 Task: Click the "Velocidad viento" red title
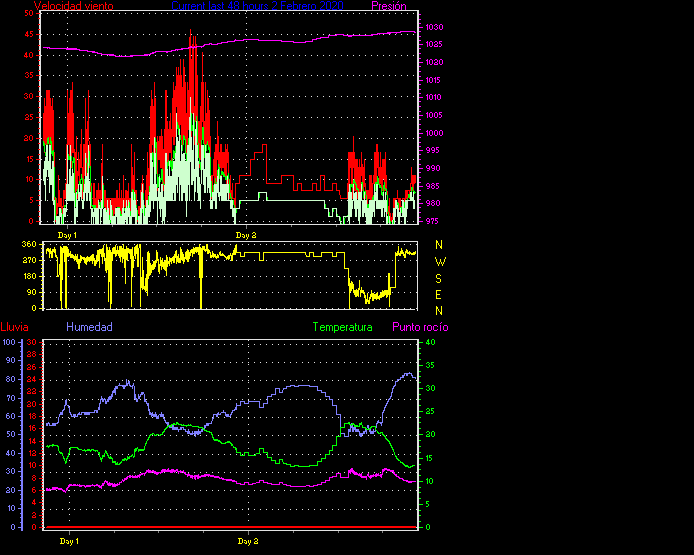[73, 6]
